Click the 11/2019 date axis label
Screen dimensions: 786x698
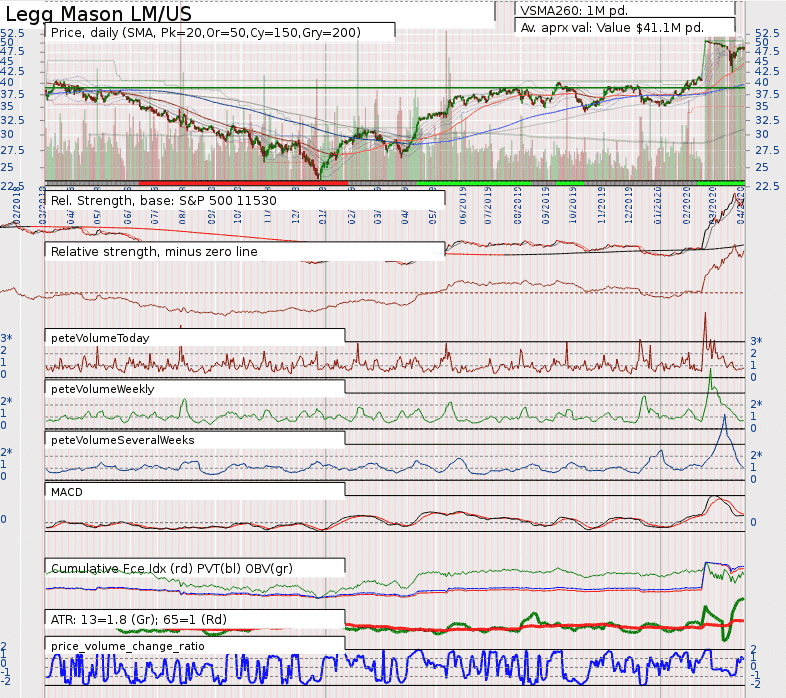point(601,206)
